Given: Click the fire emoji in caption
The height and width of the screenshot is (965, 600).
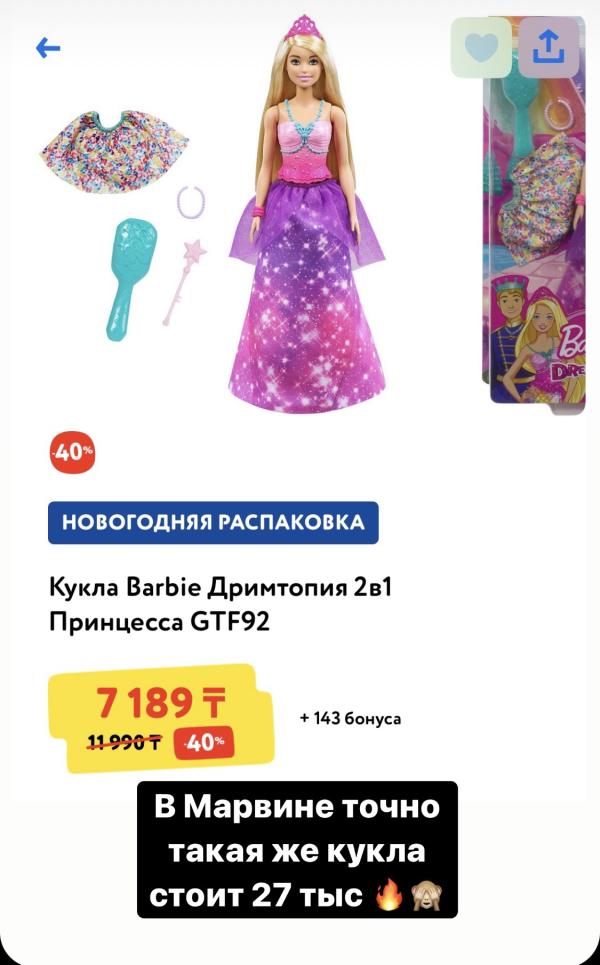Looking at the screenshot, I should (390, 894).
